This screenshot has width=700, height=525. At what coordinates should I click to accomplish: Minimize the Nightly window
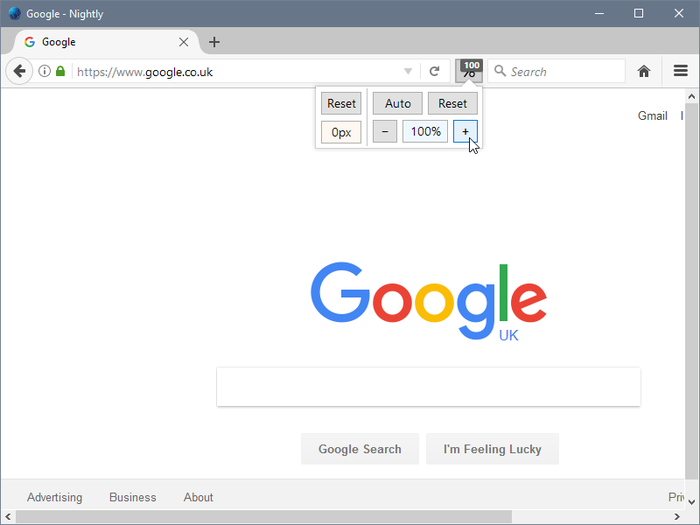click(x=599, y=13)
